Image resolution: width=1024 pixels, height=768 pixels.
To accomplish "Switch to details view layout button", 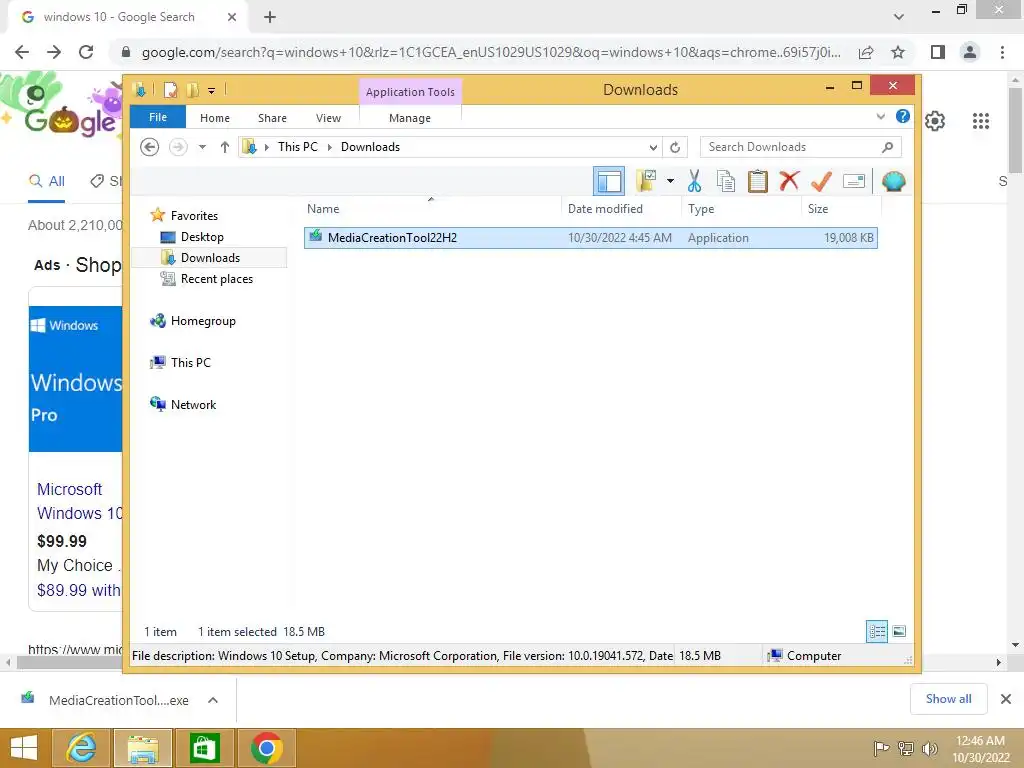I will [877, 631].
